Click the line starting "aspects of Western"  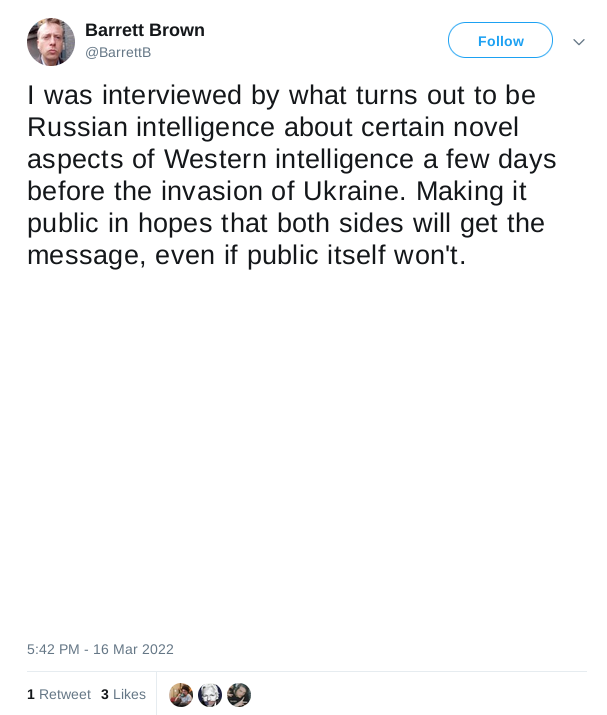click(x=291, y=159)
